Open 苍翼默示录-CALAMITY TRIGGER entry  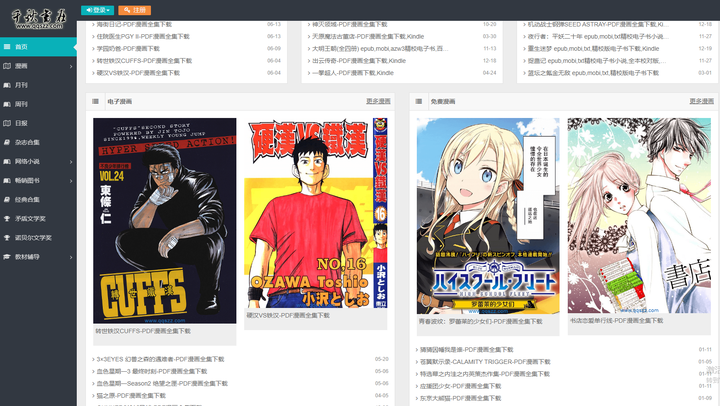pyautogui.click(x=485, y=362)
